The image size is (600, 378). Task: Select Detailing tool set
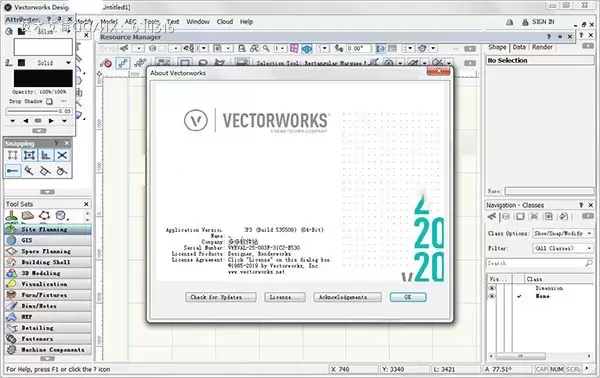pos(48,328)
